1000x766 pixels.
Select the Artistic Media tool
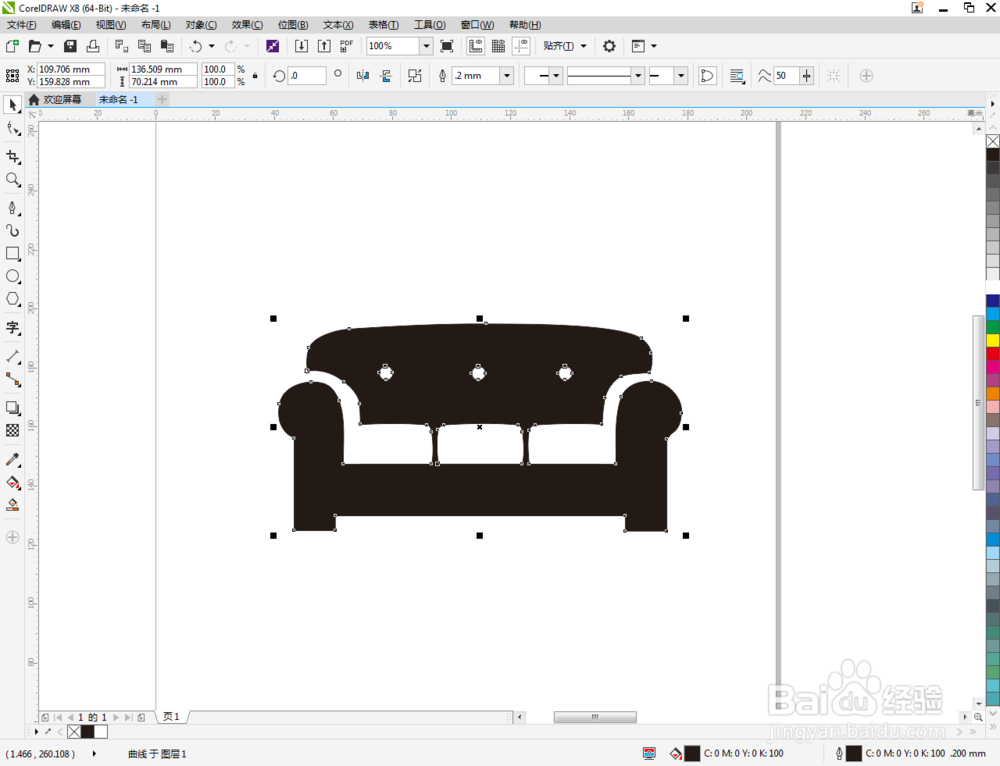click(x=12, y=230)
